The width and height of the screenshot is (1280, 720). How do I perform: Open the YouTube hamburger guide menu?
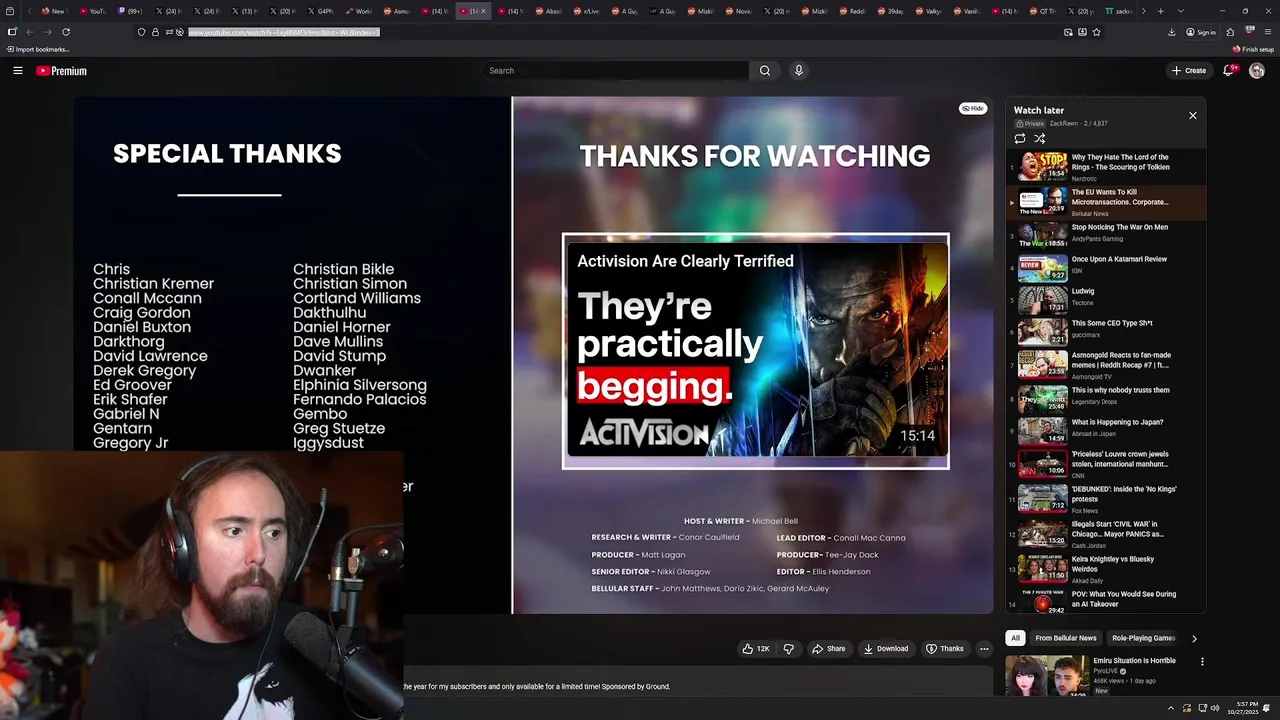17,71
